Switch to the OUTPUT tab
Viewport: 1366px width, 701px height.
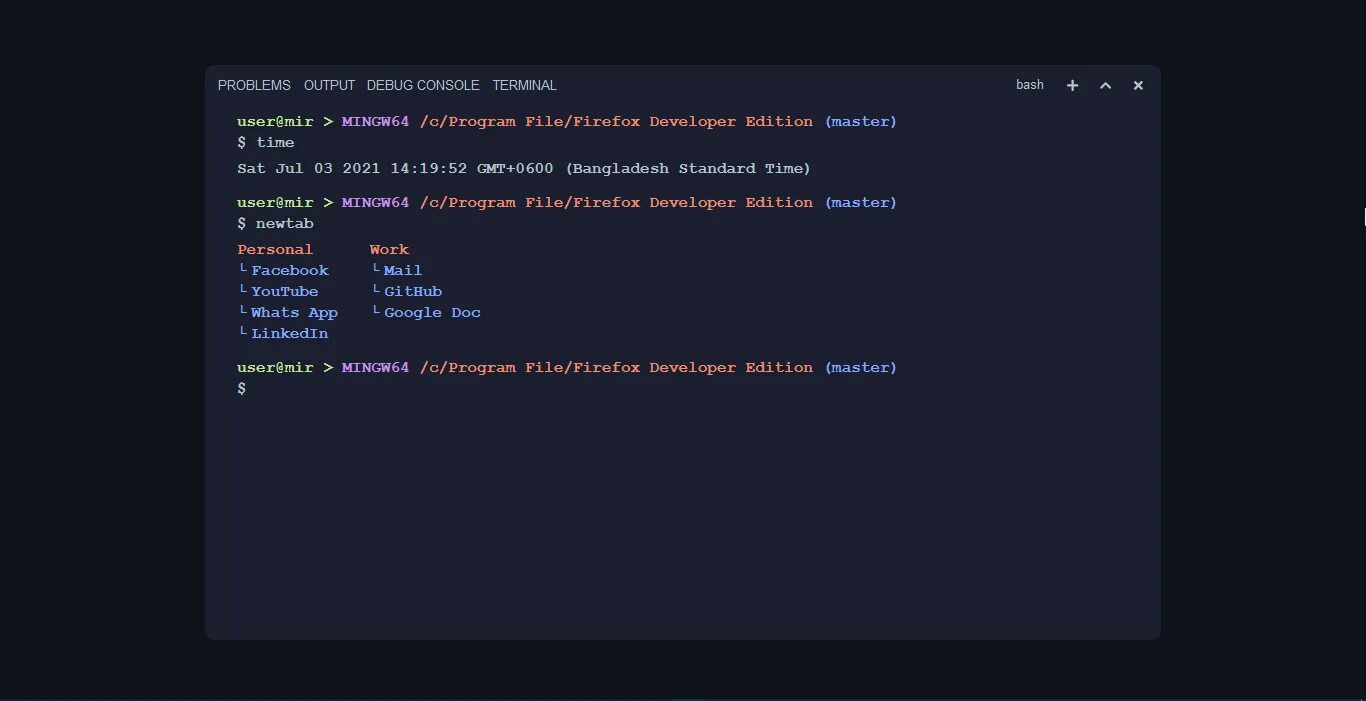click(329, 85)
